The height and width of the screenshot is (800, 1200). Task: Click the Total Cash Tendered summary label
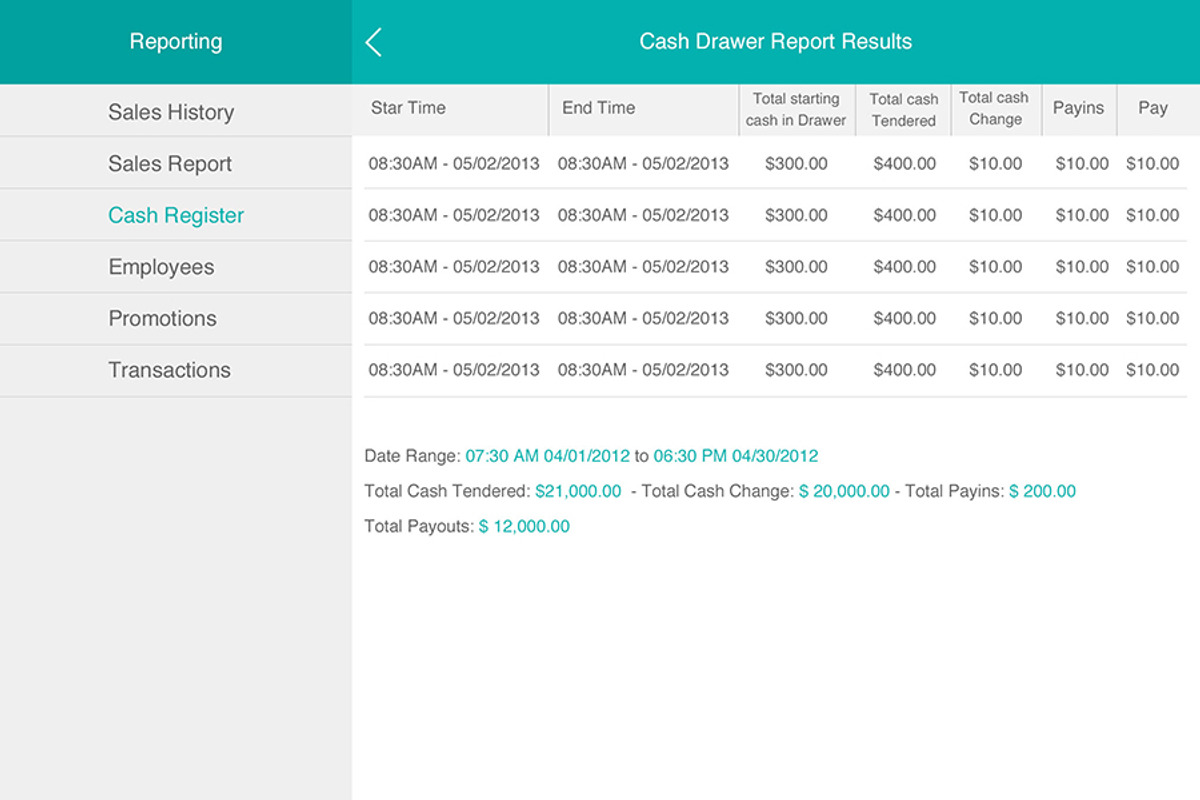pos(447,491)
